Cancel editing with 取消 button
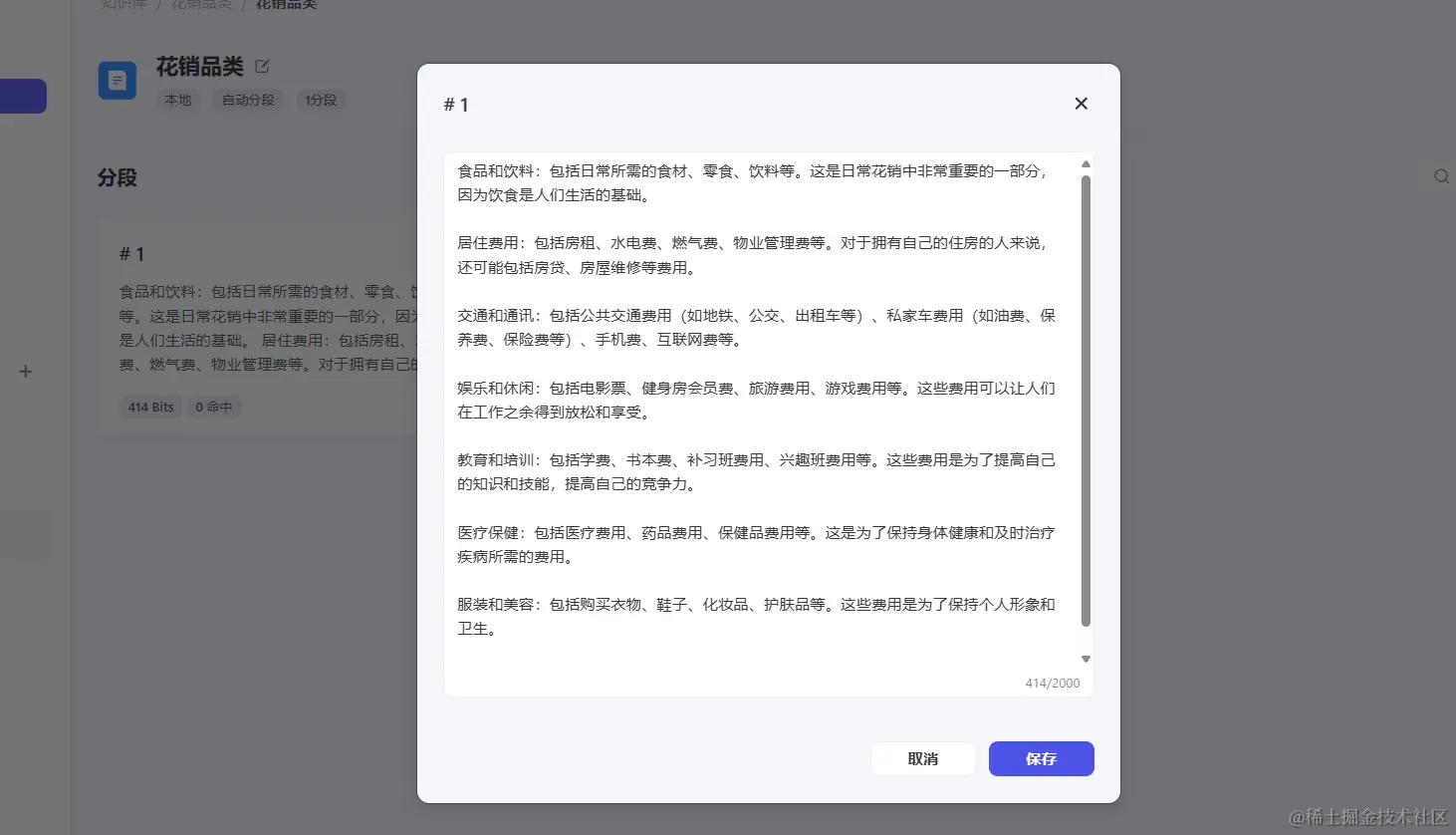This screenshot has height=835, width=1456. coord(923,758)
